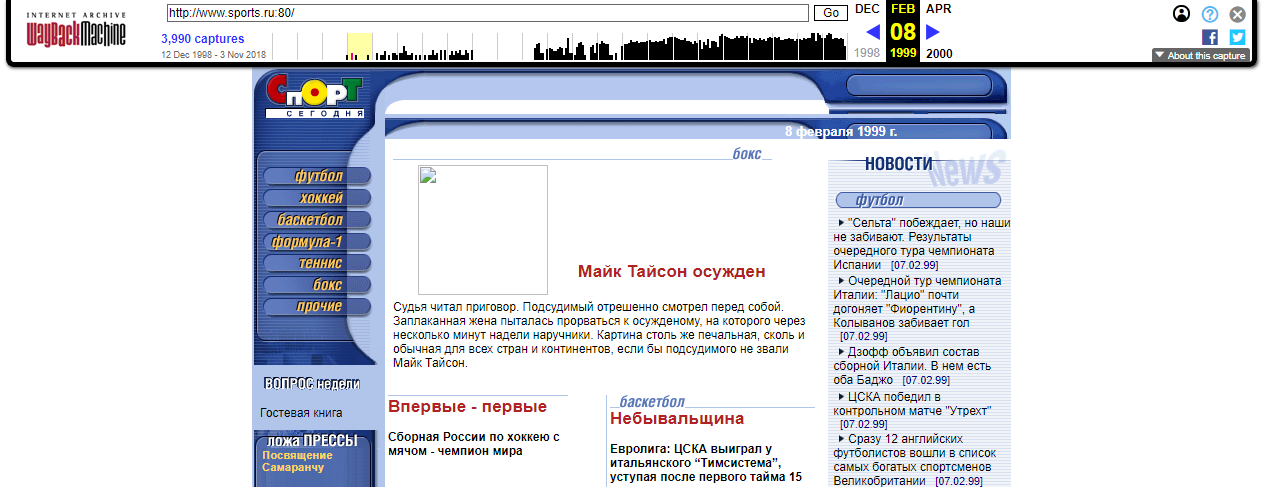Open ВОПРОС недели section
This screenshot has width=1261, height=487.
click(x=312, y=383)
